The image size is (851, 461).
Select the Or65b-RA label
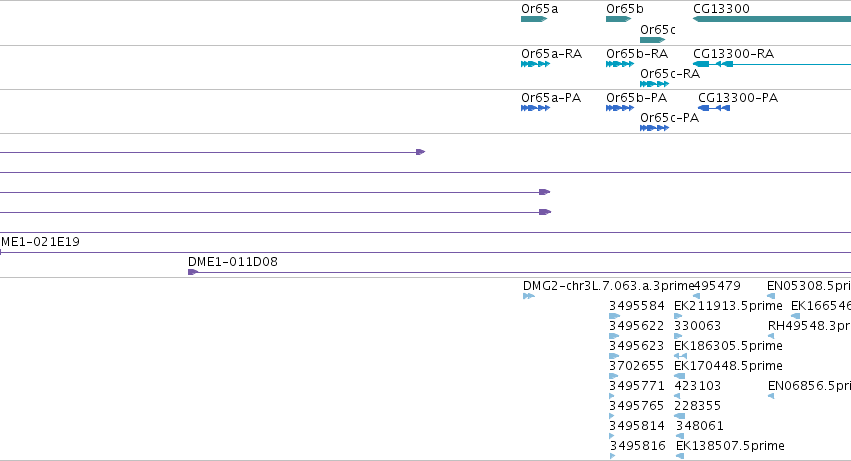click(637, 54)
